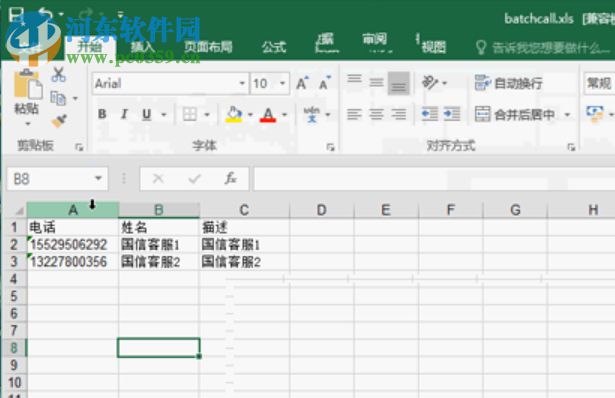Select middle vertical align icon
615x398 pixels.
pos(377,82)
